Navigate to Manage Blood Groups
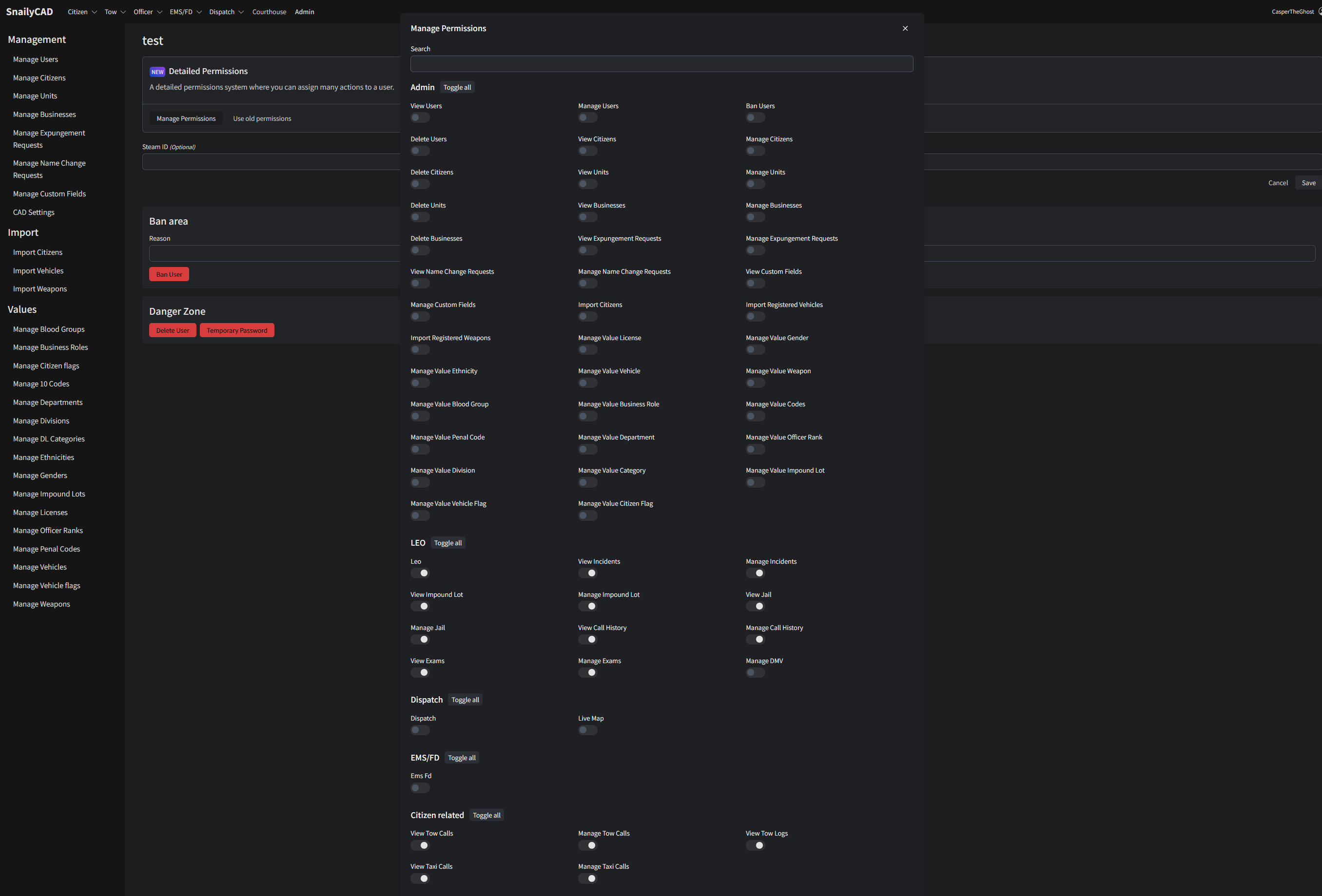The image size is (1322, 896). tap(48, 328)
